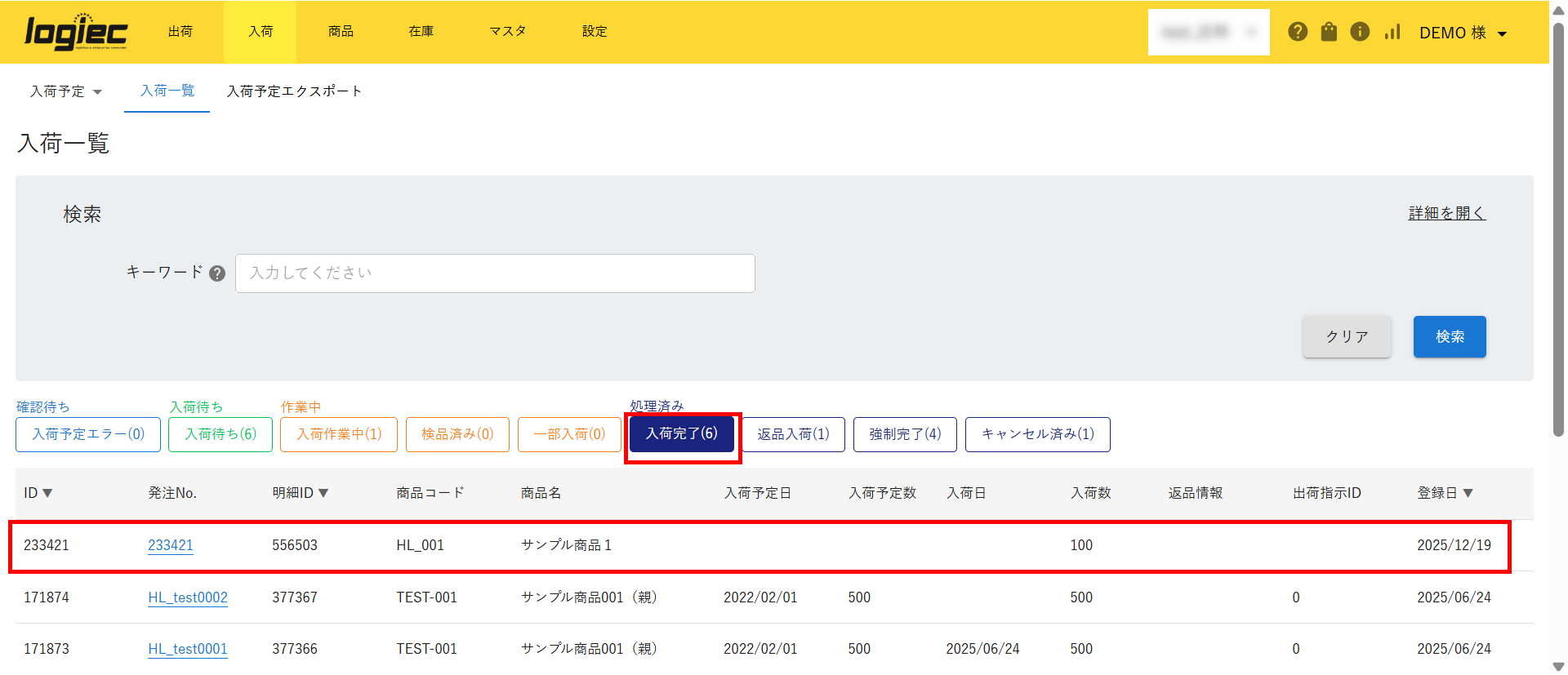
Task: Switch to 入荷一覧 tab
Action: point(167,91)
